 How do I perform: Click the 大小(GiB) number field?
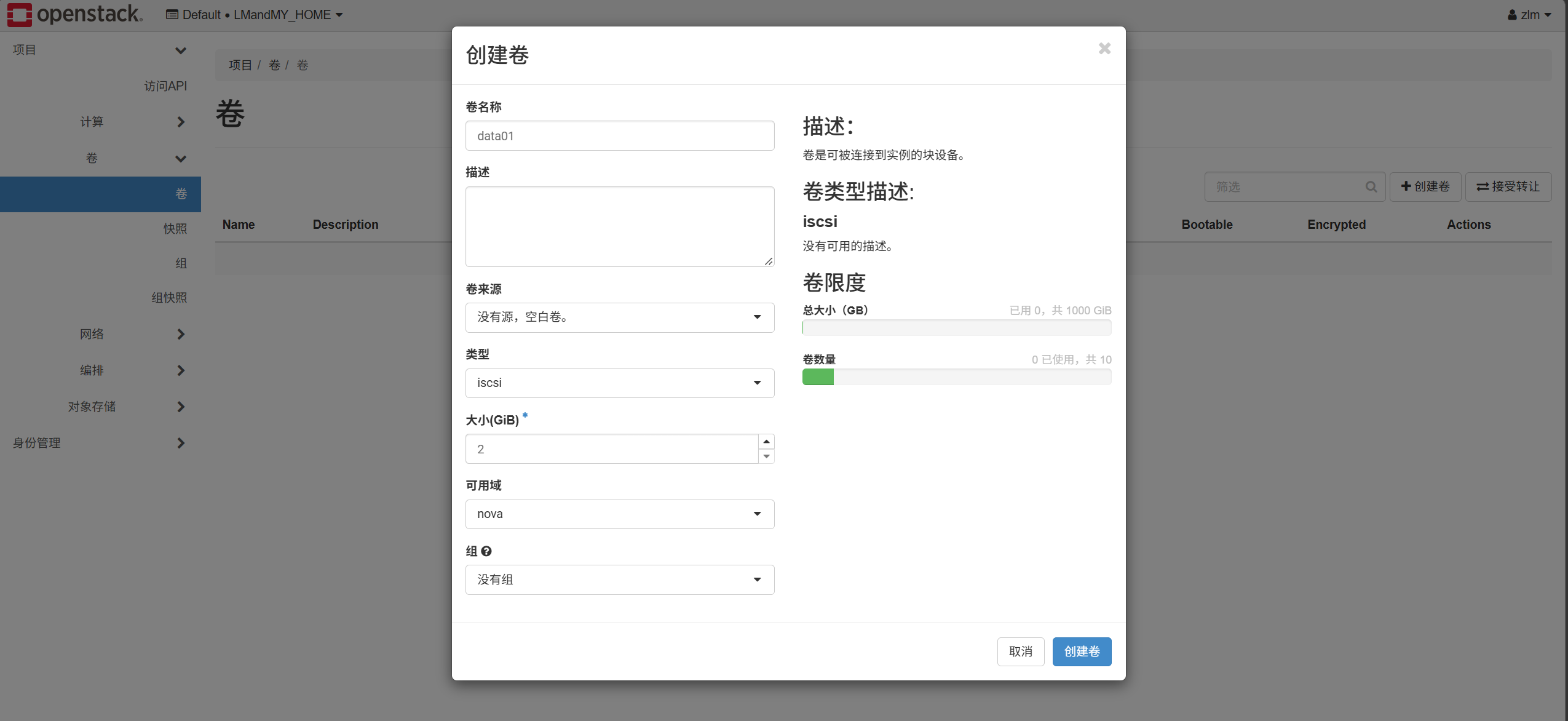click(612, 449)
